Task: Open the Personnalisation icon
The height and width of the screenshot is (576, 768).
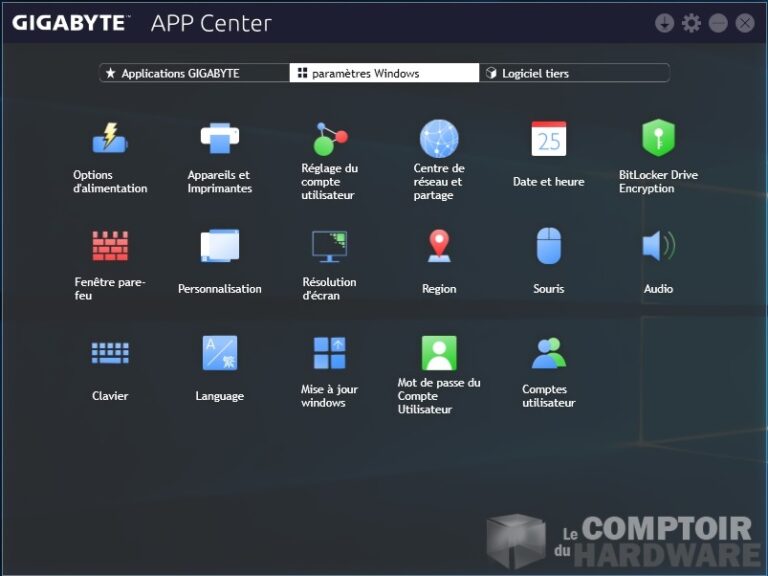Action: [220, 245]
